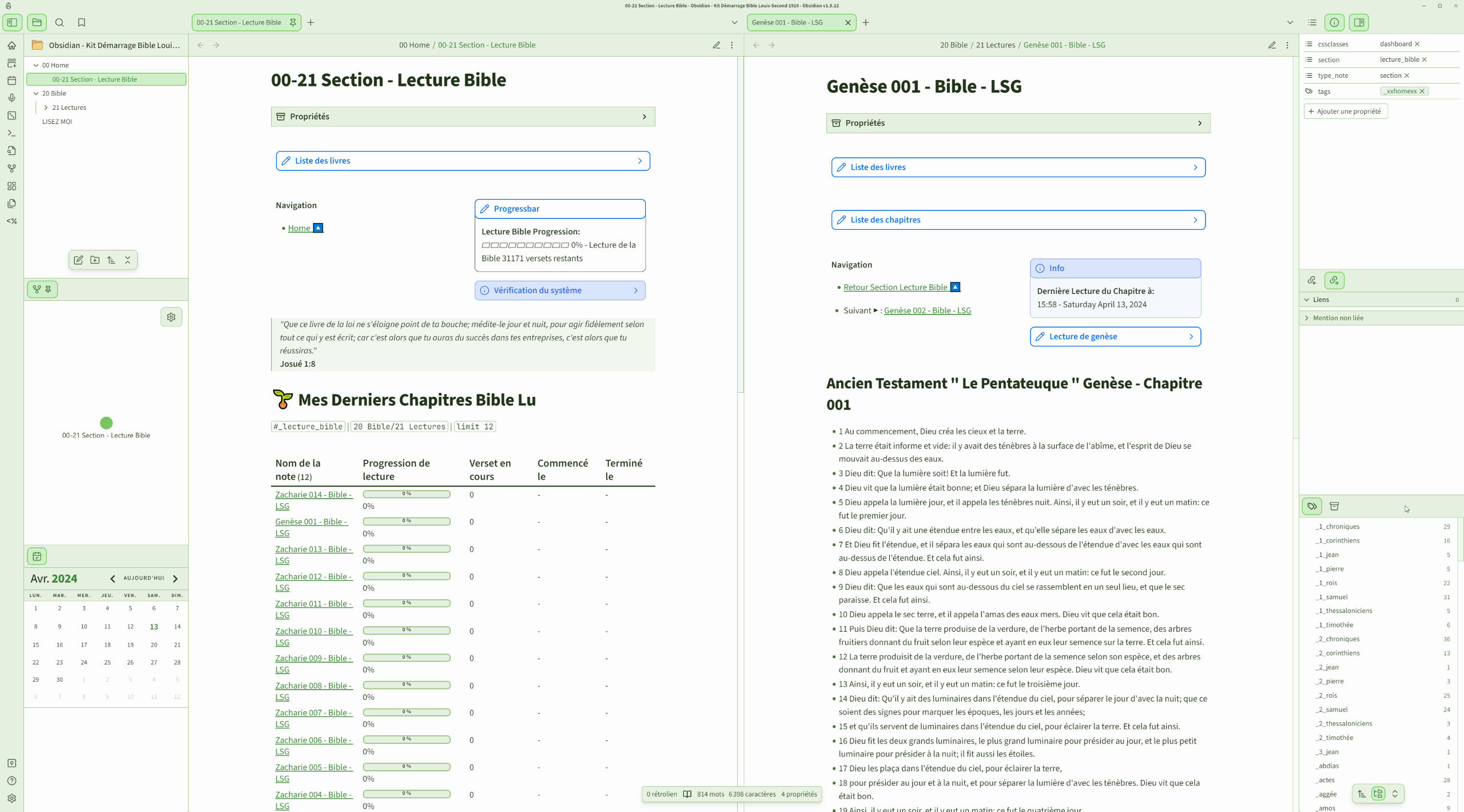Image resolution: width=1464 pixels, height=812 pixels.
Task: Select the all properties tab icon
Action: (1334, 506)
